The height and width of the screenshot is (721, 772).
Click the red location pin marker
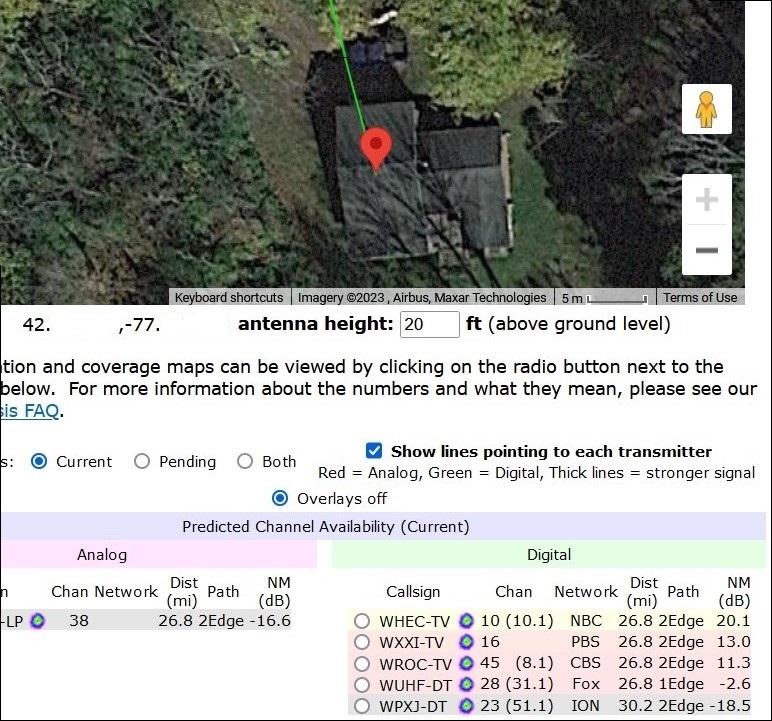coord(376,148)
